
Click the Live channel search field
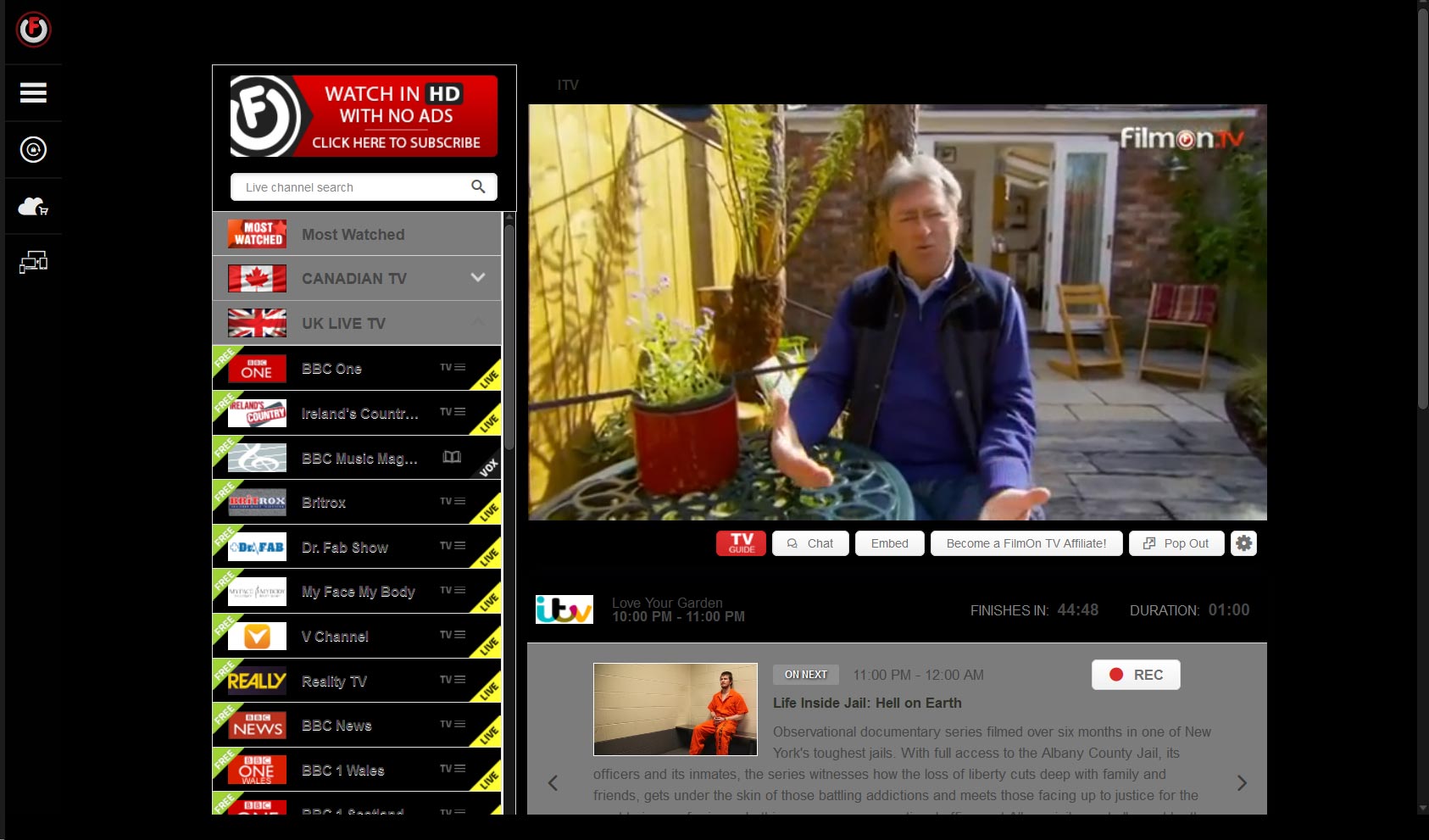pos(364,186)
